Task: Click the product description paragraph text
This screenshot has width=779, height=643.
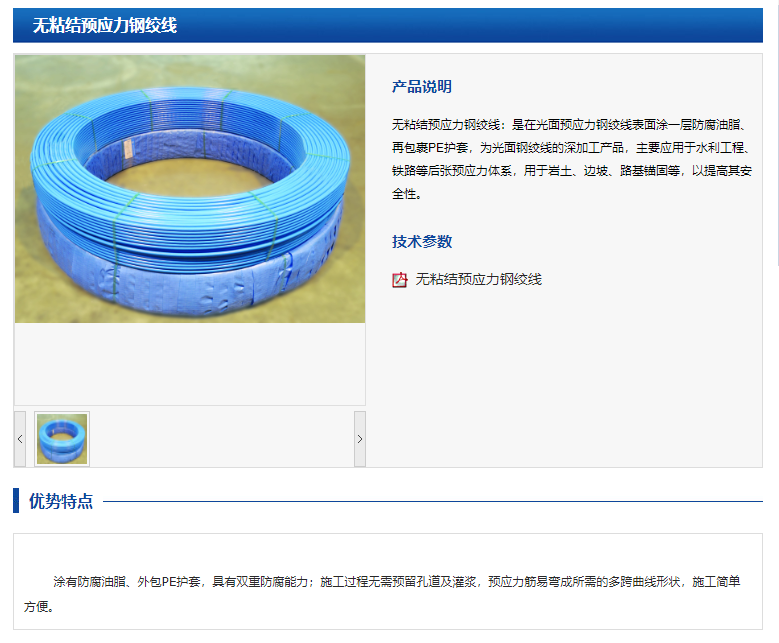Action: point(571,159)
